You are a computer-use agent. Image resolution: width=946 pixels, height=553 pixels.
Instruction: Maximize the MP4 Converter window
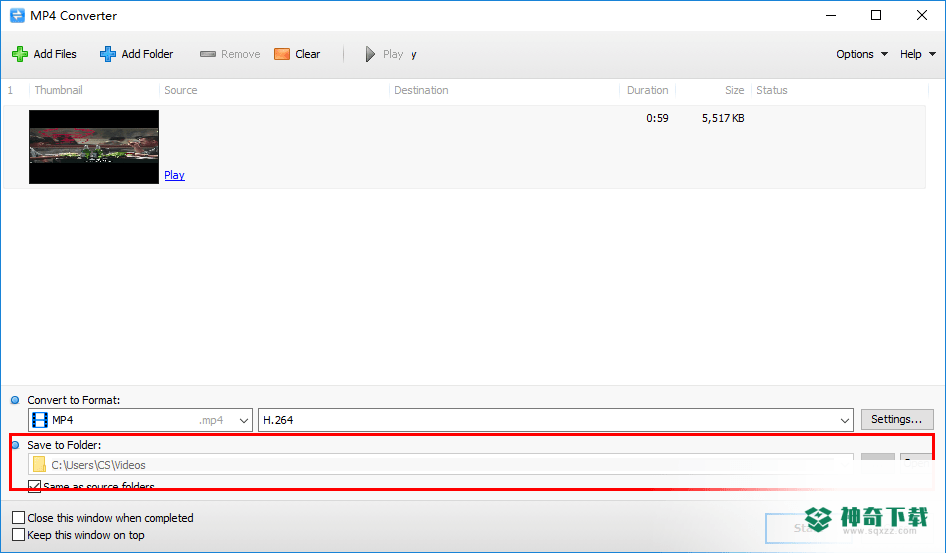[876, 15]
